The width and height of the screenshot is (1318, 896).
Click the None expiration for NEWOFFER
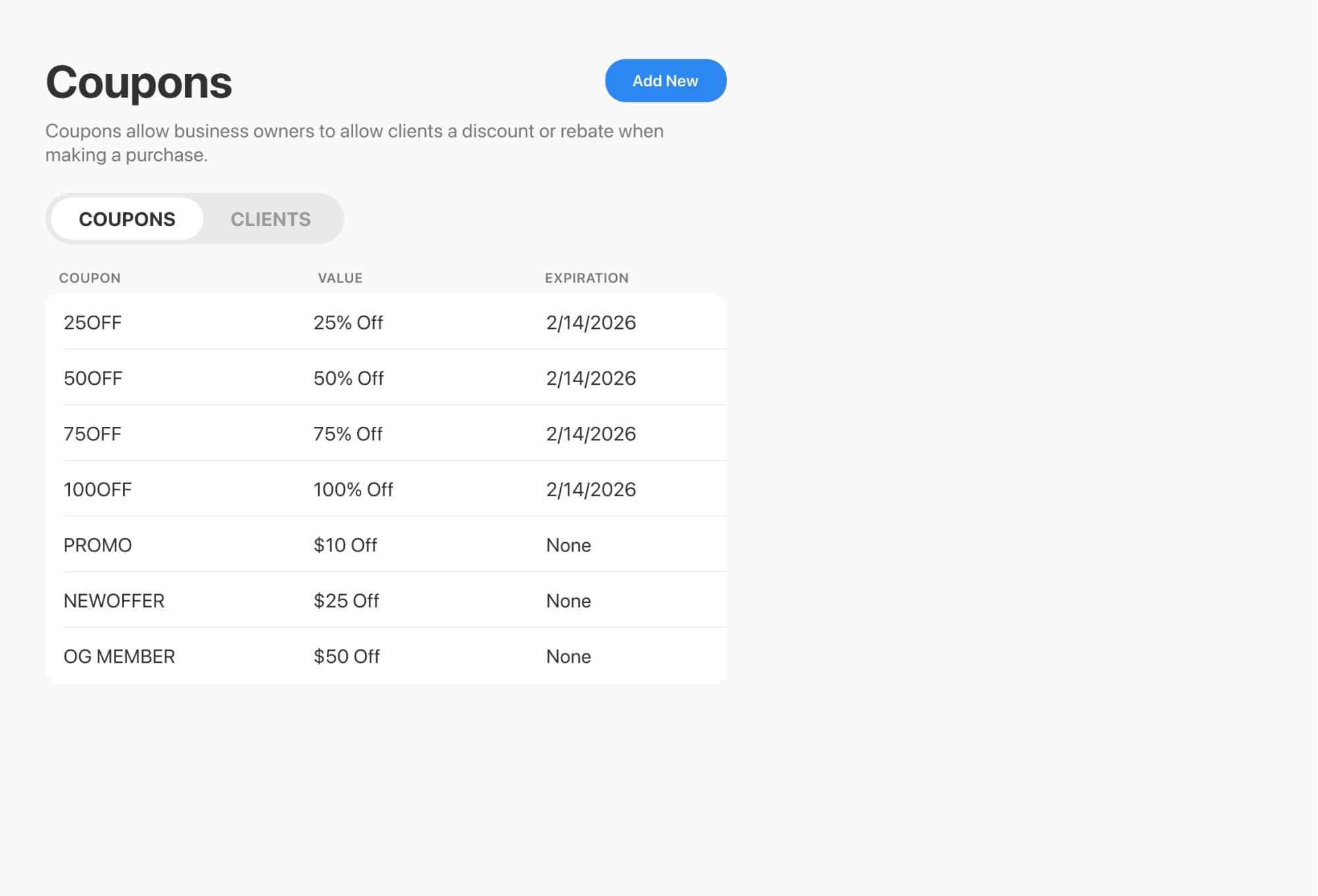point(568,600)
